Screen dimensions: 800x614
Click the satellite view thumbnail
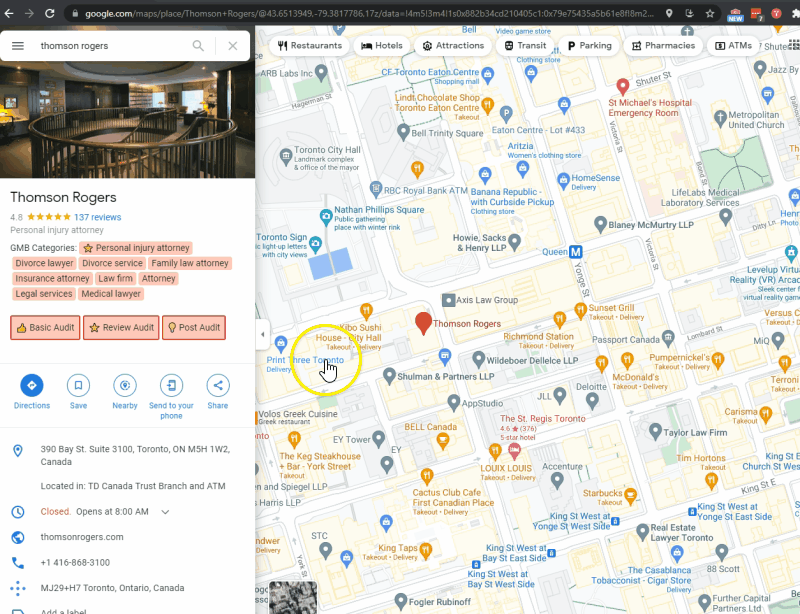pos(293,597)
